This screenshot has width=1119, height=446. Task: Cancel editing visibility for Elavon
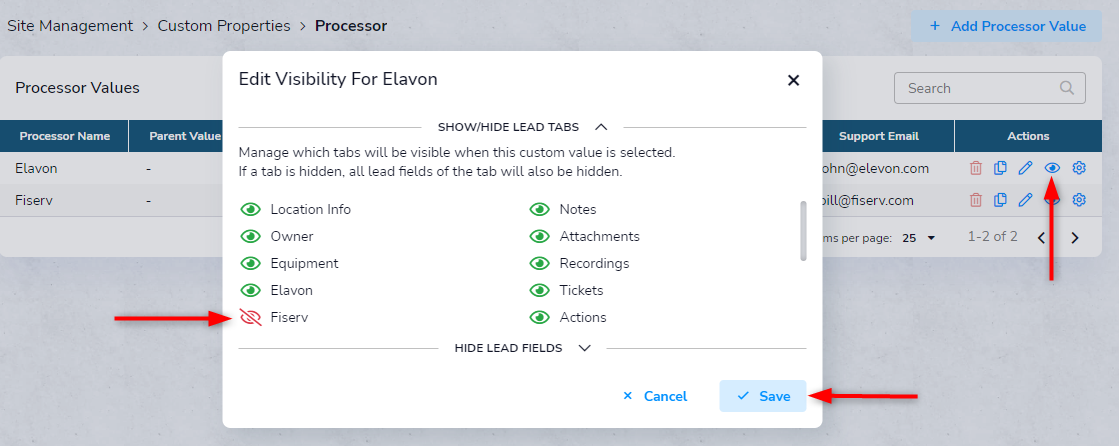point(655,396)
